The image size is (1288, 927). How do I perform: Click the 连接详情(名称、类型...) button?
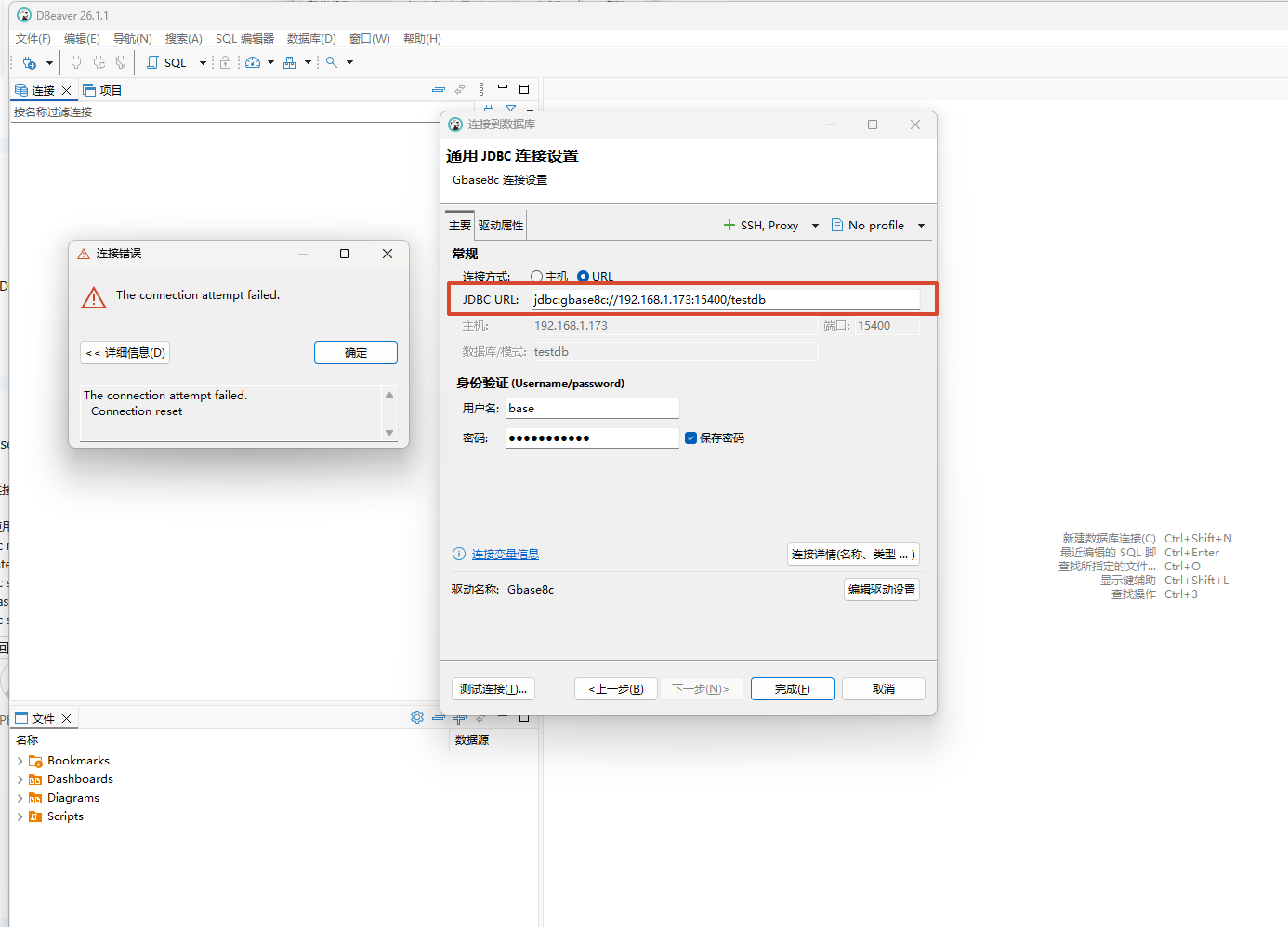coord(853,555)
